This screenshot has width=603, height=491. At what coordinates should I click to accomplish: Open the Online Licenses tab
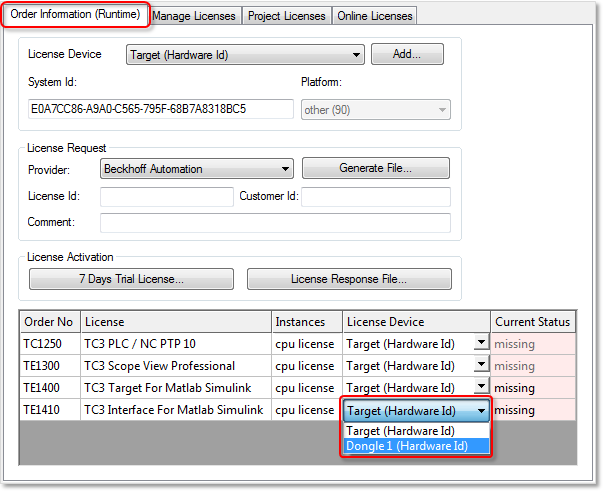click(x=375, y=16)
